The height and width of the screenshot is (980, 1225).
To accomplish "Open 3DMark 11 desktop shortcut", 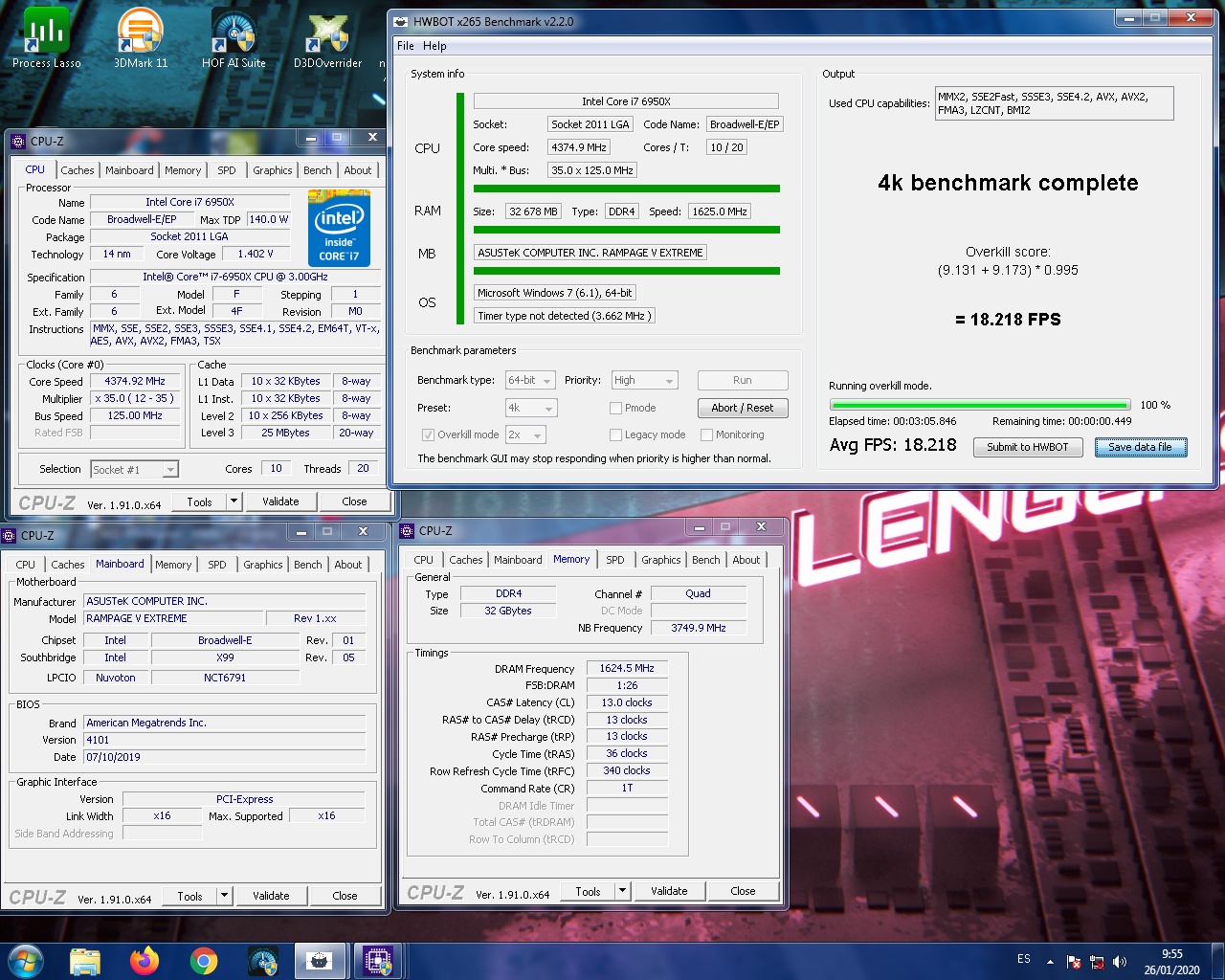I will tap(140, 38).
